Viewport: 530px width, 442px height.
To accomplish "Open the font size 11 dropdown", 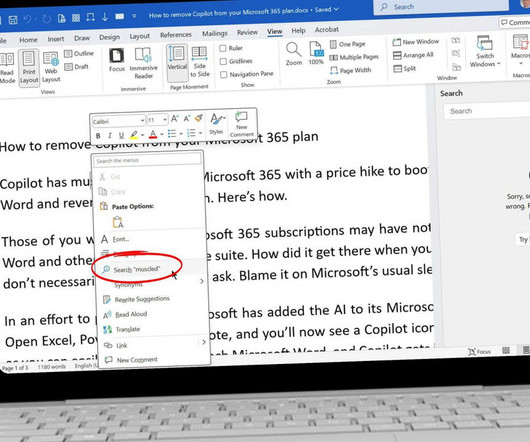I will tap(165, 120).
